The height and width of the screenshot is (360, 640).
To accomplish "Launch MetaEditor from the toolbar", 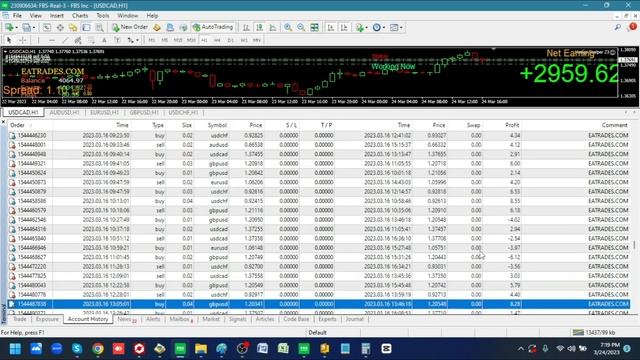I will coord(157,27).
